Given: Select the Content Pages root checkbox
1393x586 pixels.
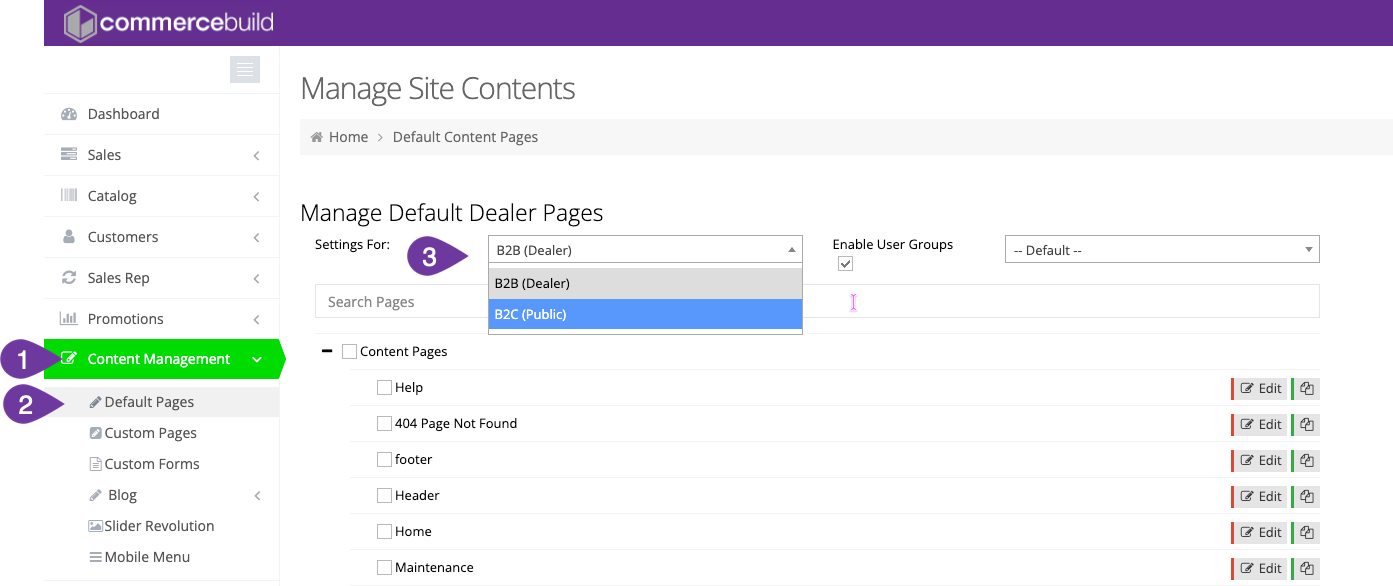Looking at the screenshot, I should (x=349, y=352).
